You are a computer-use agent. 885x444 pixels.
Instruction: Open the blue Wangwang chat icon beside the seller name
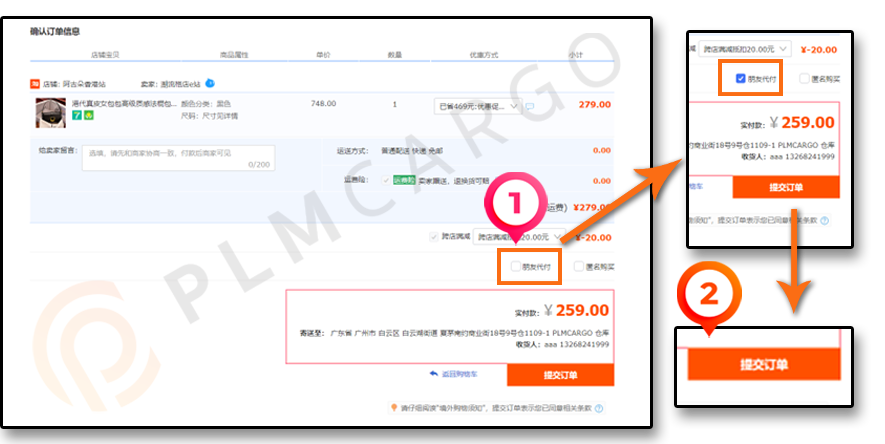coord(210,83)
